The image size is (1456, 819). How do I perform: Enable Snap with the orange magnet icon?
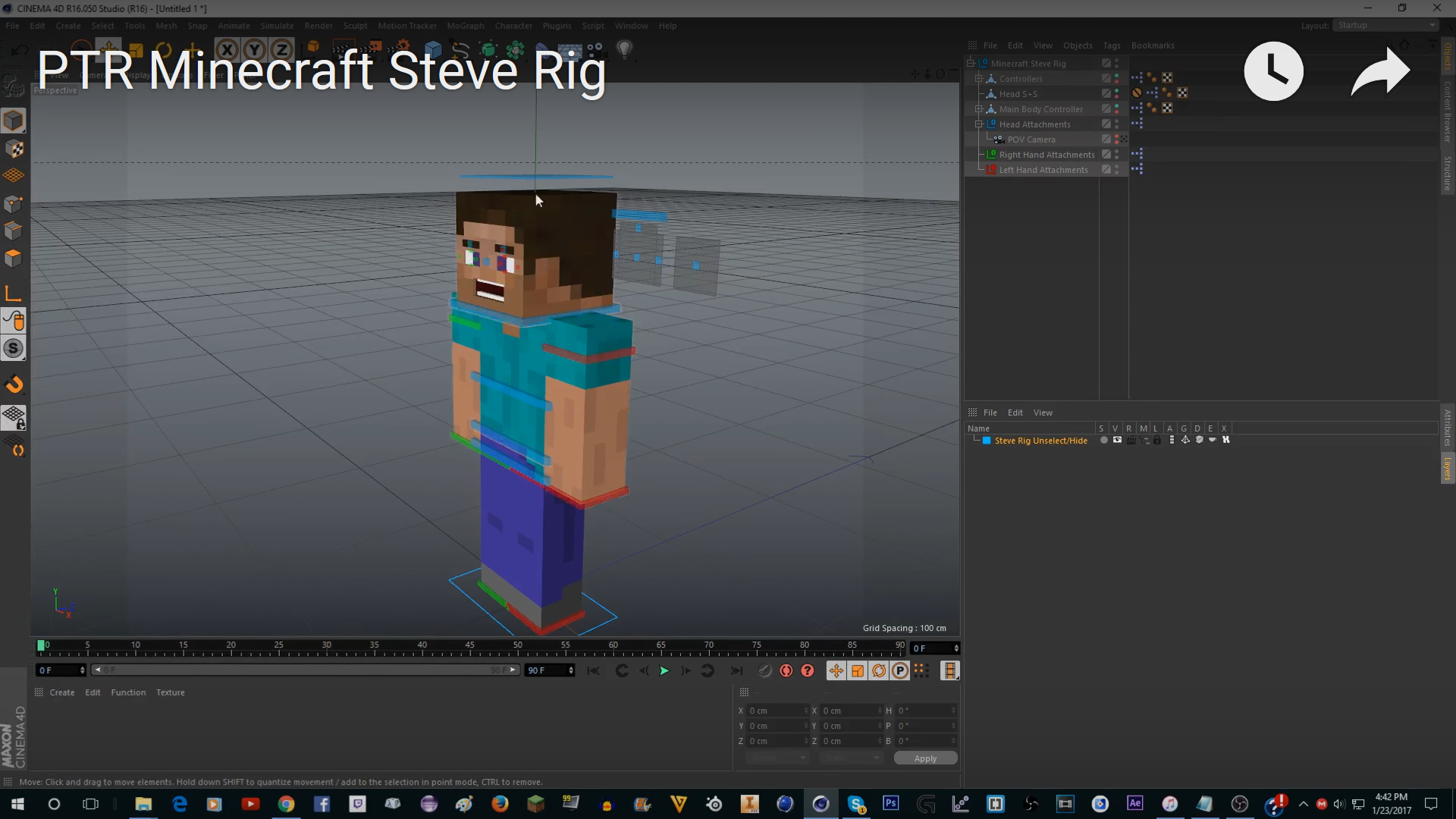pos(14,384)
